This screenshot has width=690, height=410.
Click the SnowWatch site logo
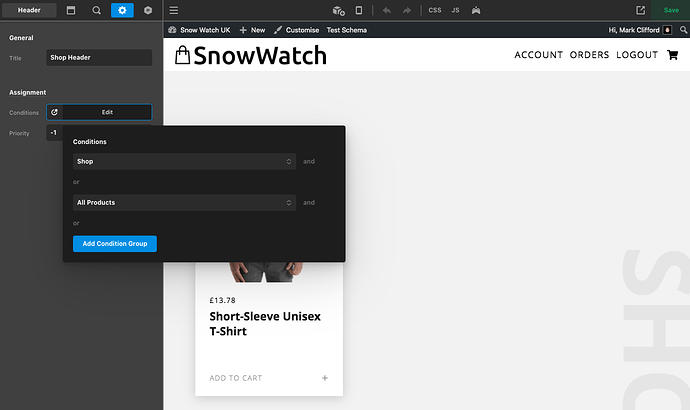251,55
